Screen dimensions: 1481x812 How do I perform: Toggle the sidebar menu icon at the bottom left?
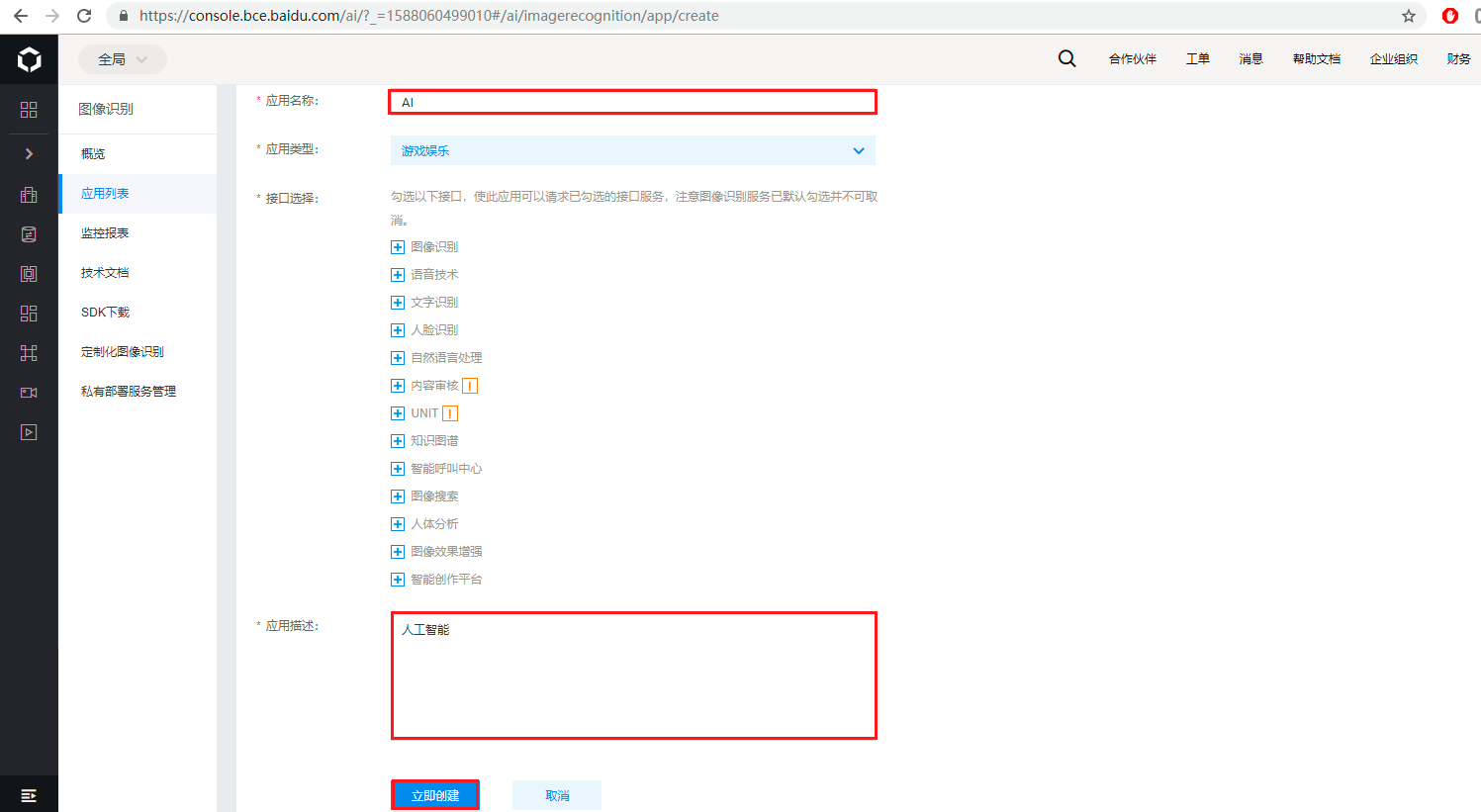coord(29,795)
